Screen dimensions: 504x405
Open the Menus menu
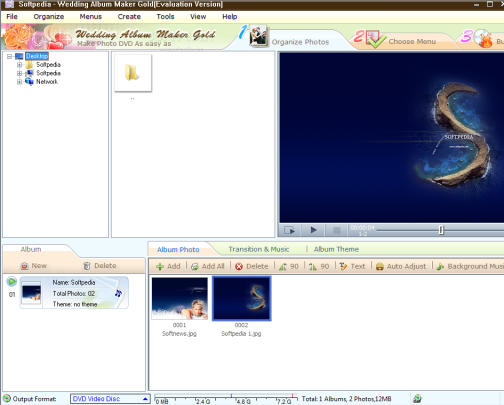coord(91,17)
